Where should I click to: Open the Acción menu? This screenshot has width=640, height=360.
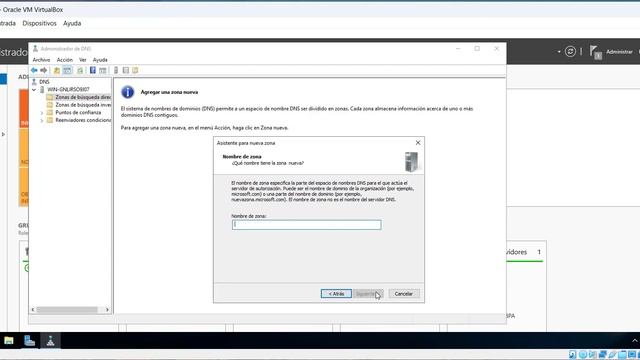point(64,60)
